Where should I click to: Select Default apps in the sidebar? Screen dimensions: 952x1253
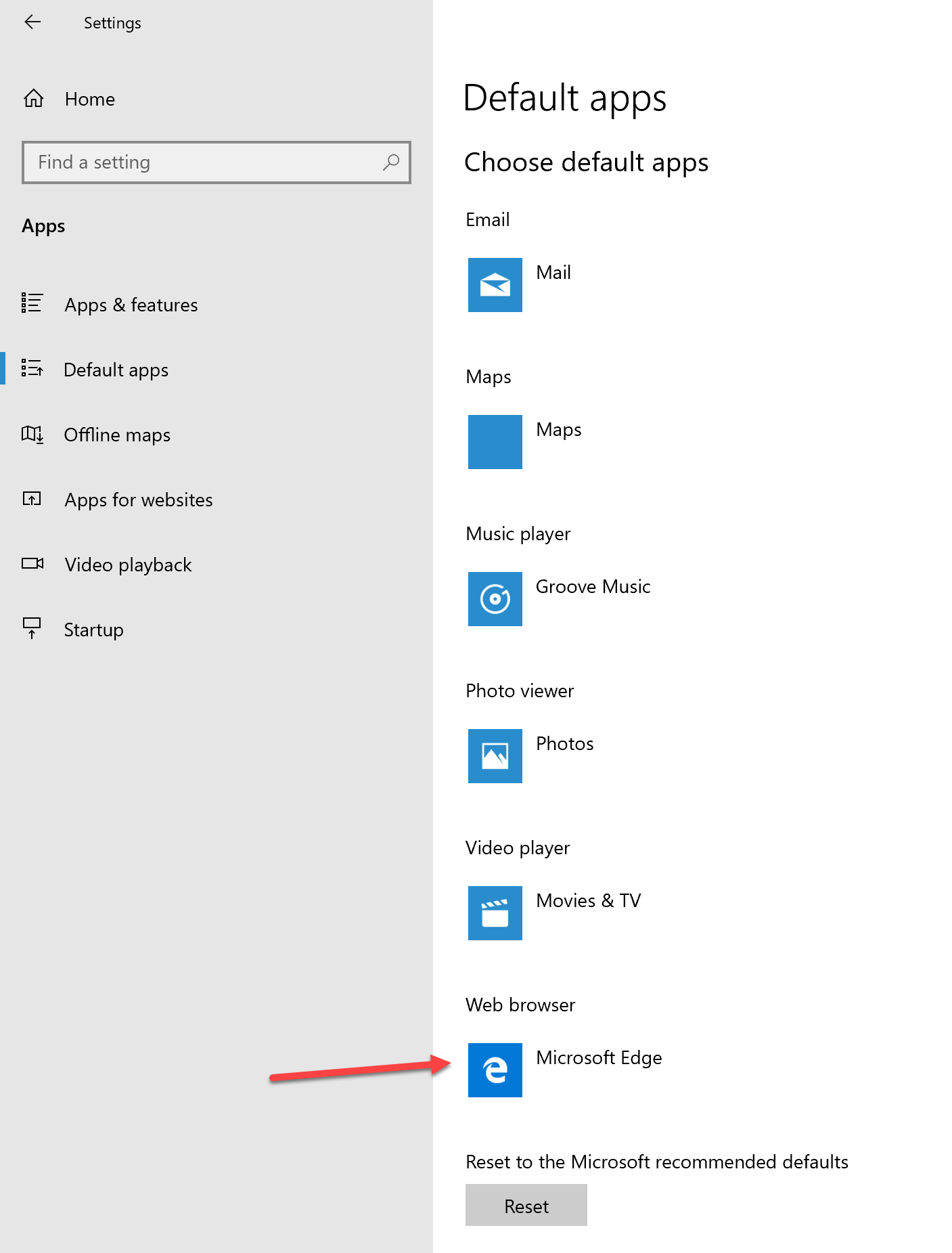[x=217, y=370]
